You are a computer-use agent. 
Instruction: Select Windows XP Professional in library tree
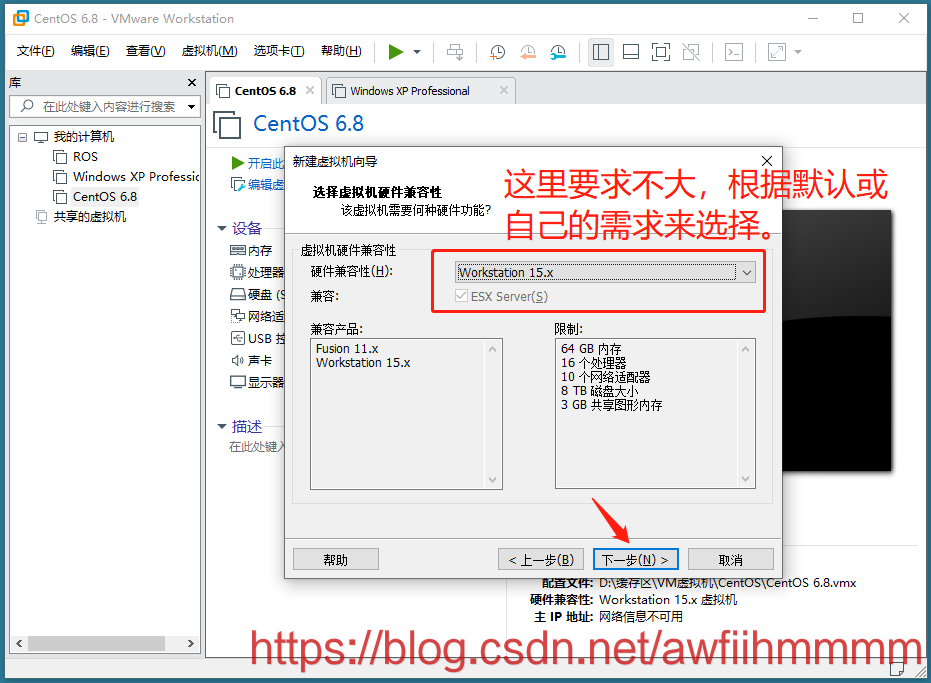135,176
